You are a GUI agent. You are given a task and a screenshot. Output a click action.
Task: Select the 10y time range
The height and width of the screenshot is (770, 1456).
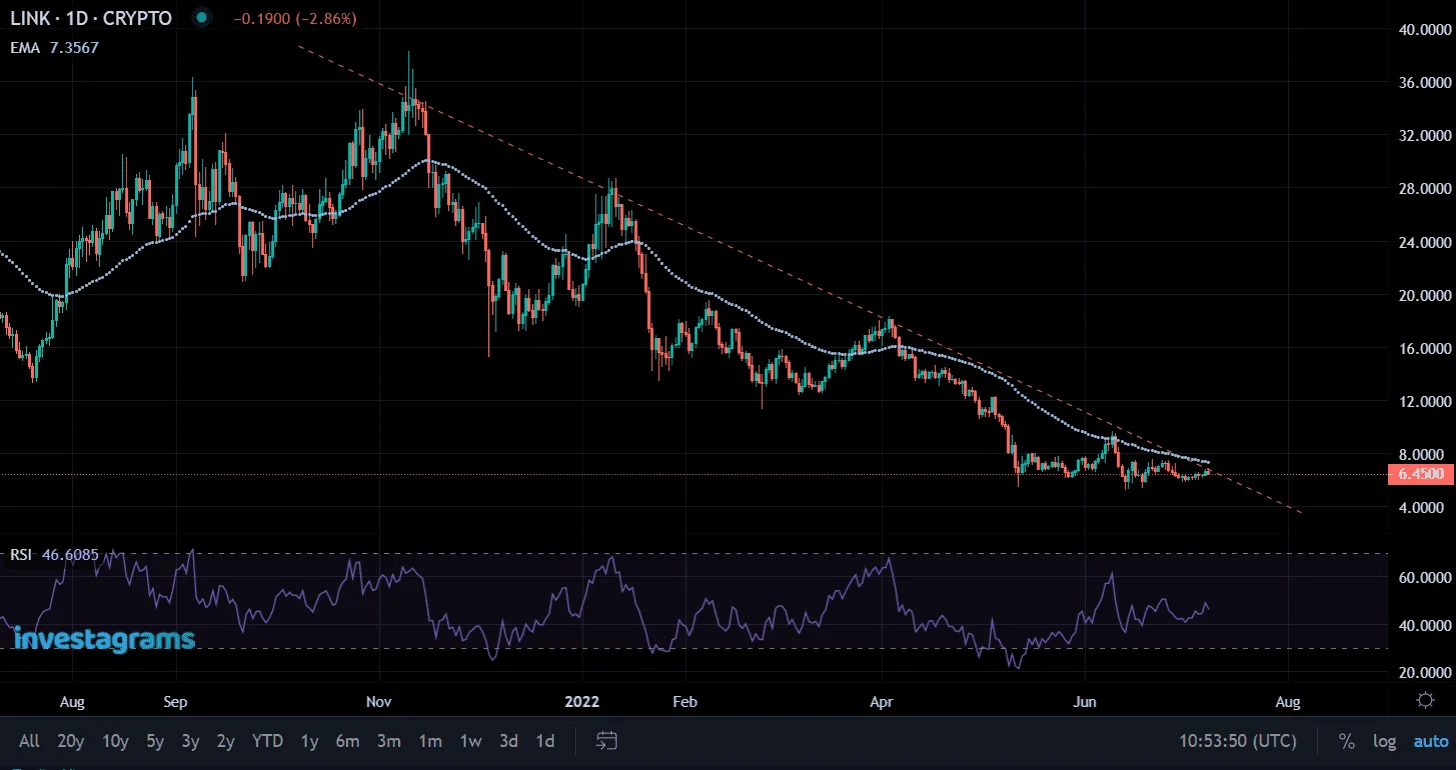point(115,741)
